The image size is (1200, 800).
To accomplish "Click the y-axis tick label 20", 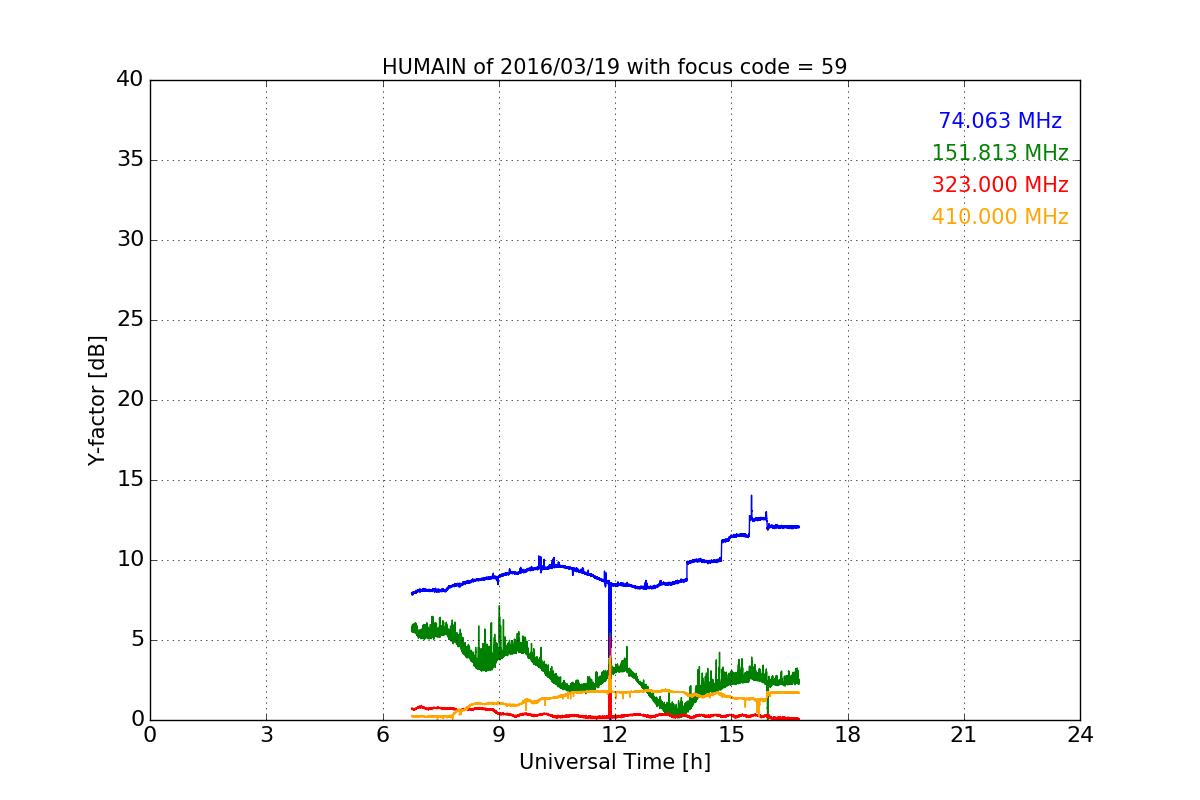I will [130, 400].
